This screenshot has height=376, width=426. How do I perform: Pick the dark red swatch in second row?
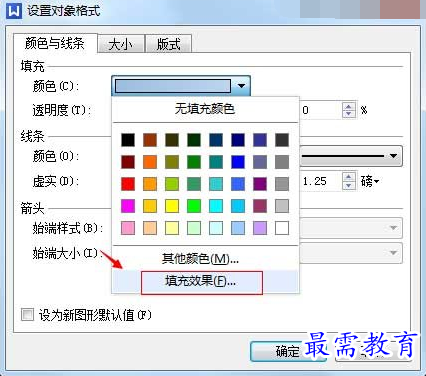(128, 162)
